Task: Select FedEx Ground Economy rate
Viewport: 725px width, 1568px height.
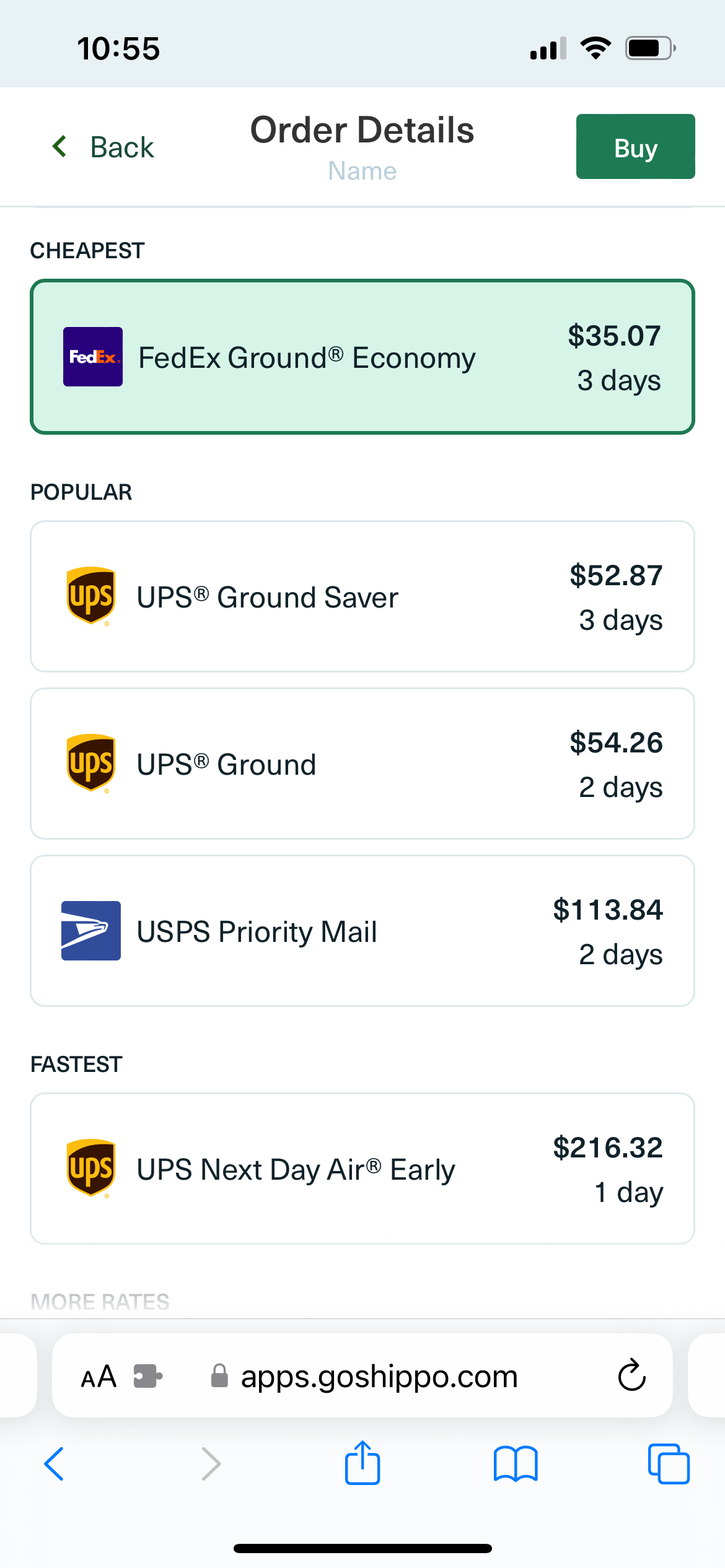Action: pos(362,357)
